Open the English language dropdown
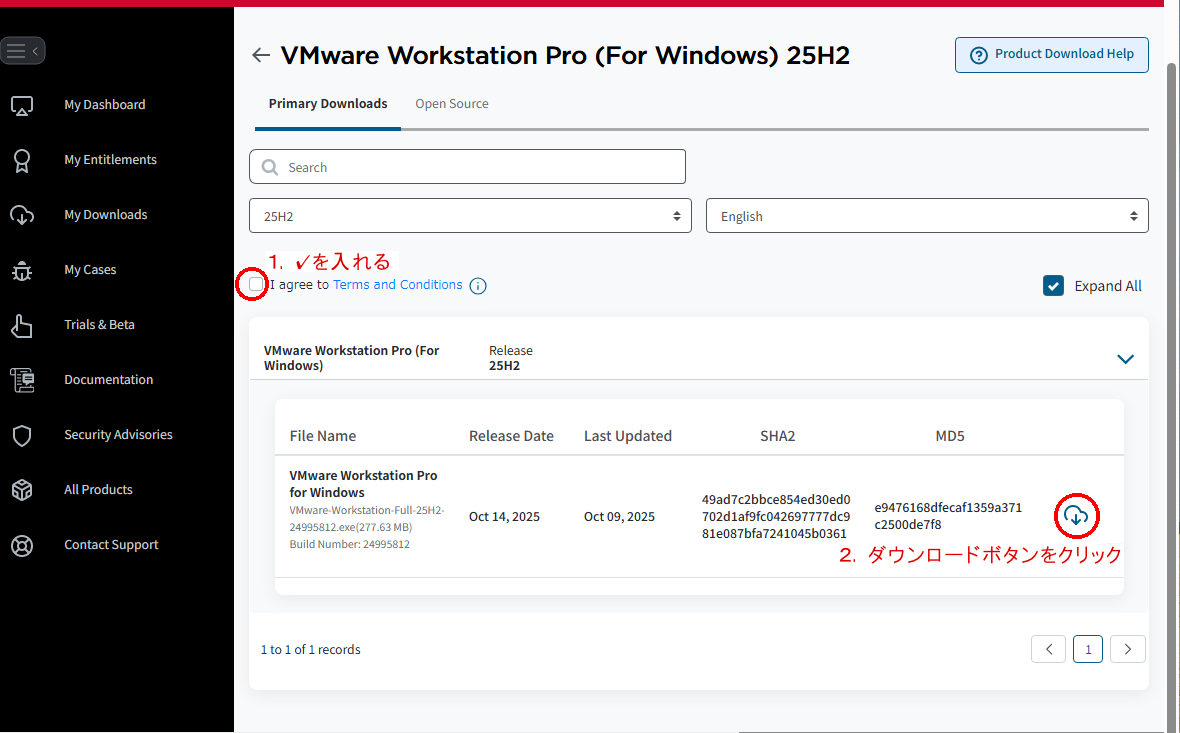 (x=926, y=216)
